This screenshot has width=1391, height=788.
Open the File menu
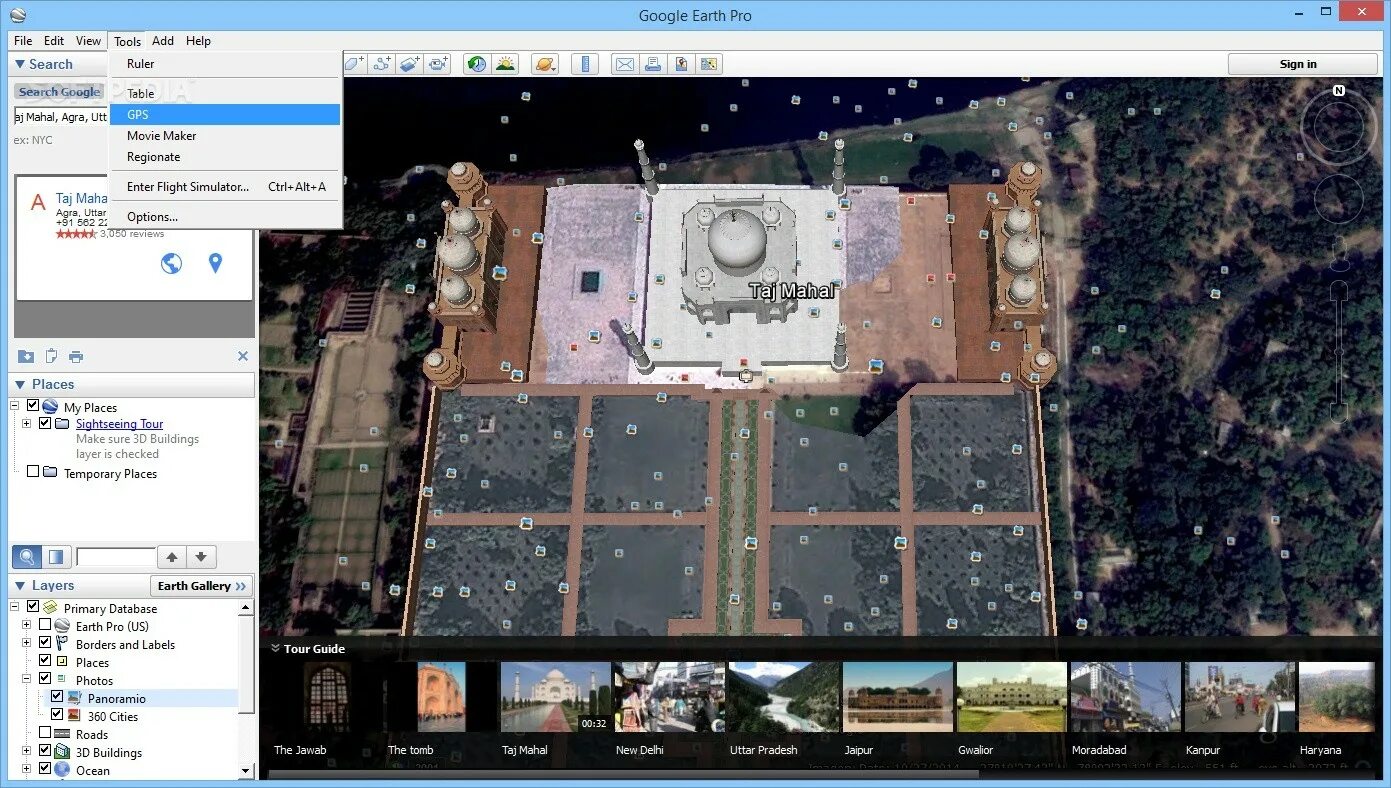coord(23,41)
